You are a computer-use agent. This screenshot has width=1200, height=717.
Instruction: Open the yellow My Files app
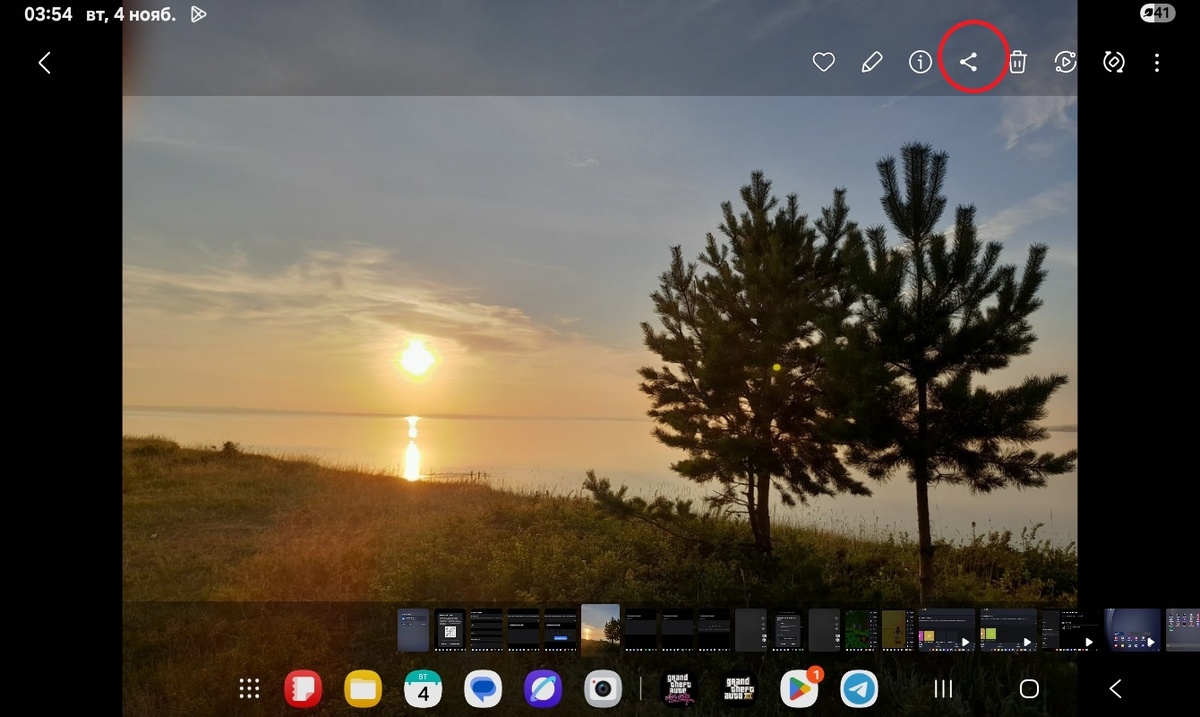[363, 688]
